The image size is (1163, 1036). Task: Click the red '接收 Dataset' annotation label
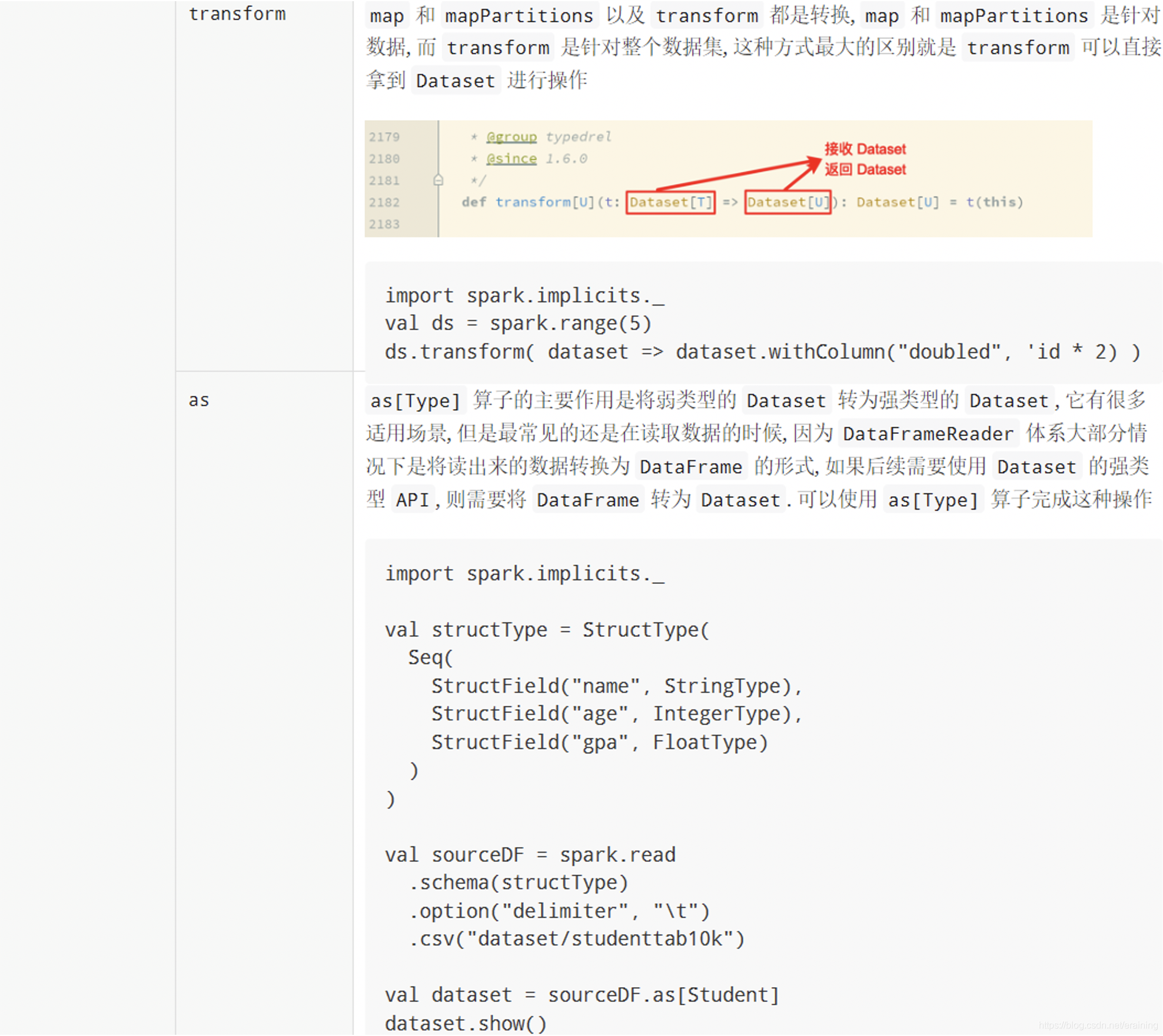point(864,149)
